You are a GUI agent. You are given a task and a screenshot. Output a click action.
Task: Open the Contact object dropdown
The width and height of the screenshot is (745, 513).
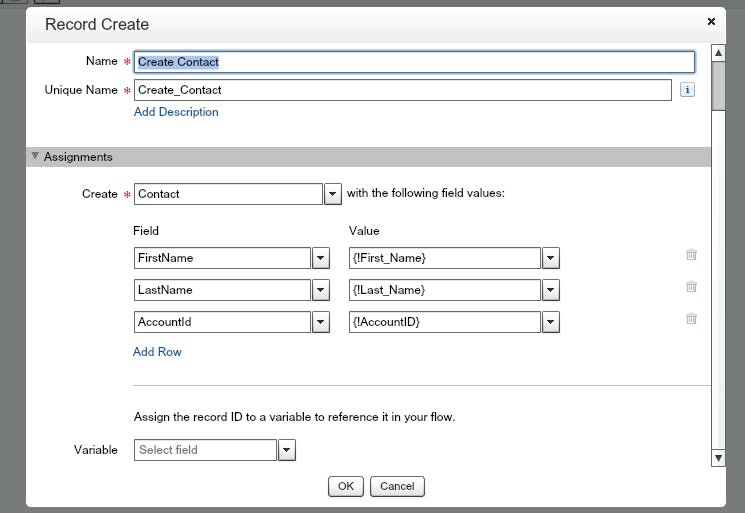333,194
